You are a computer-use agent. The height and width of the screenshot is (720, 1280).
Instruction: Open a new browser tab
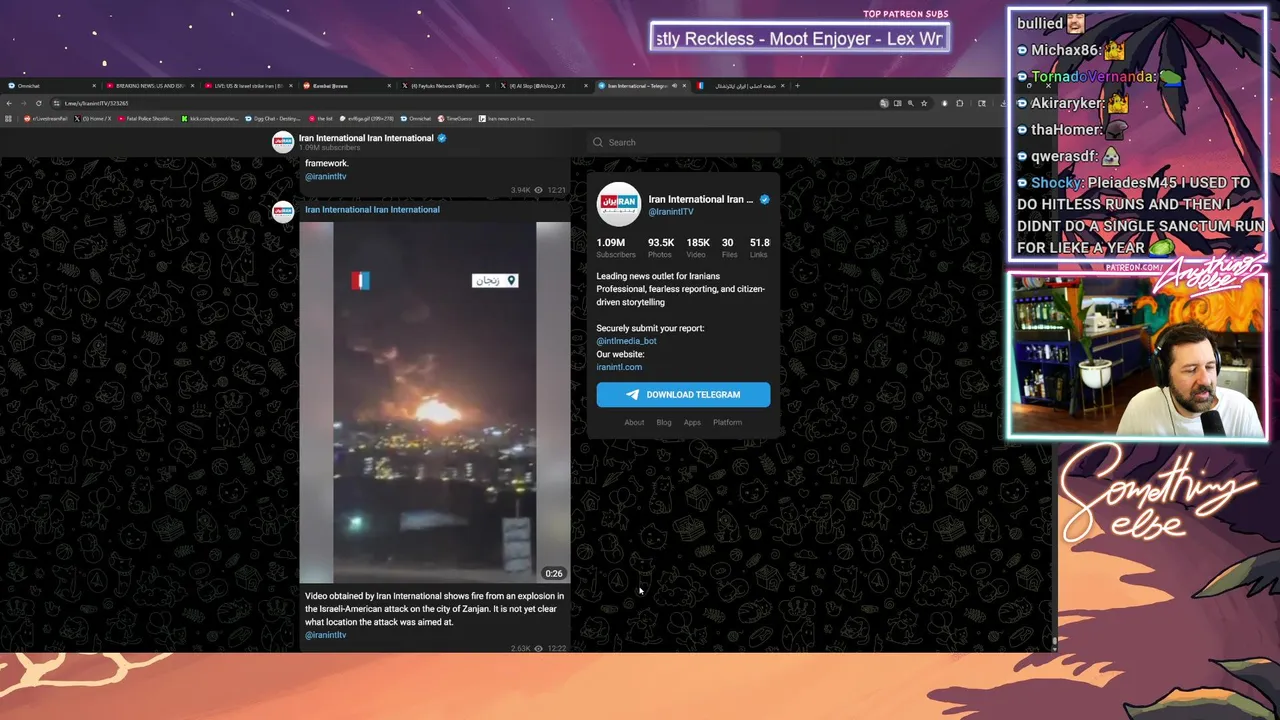pyautogui.click(x=797, y=86)
